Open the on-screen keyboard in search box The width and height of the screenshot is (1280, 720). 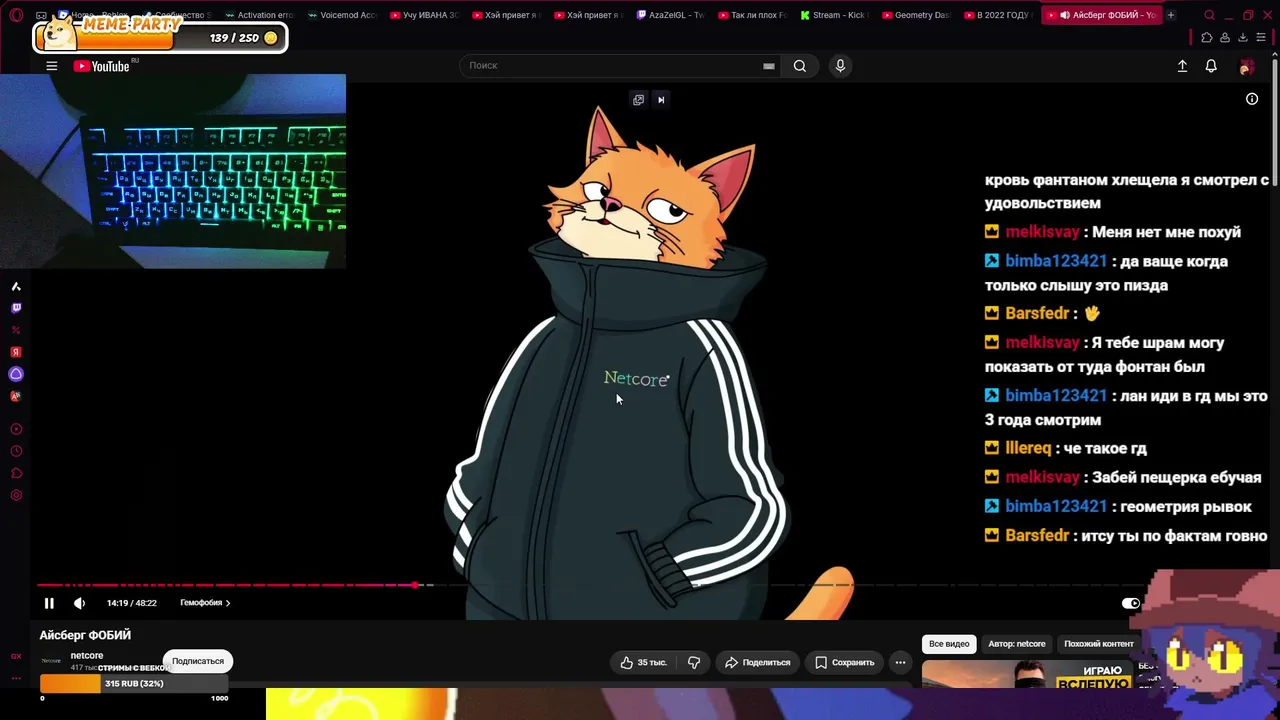click(x=768, y=66)
